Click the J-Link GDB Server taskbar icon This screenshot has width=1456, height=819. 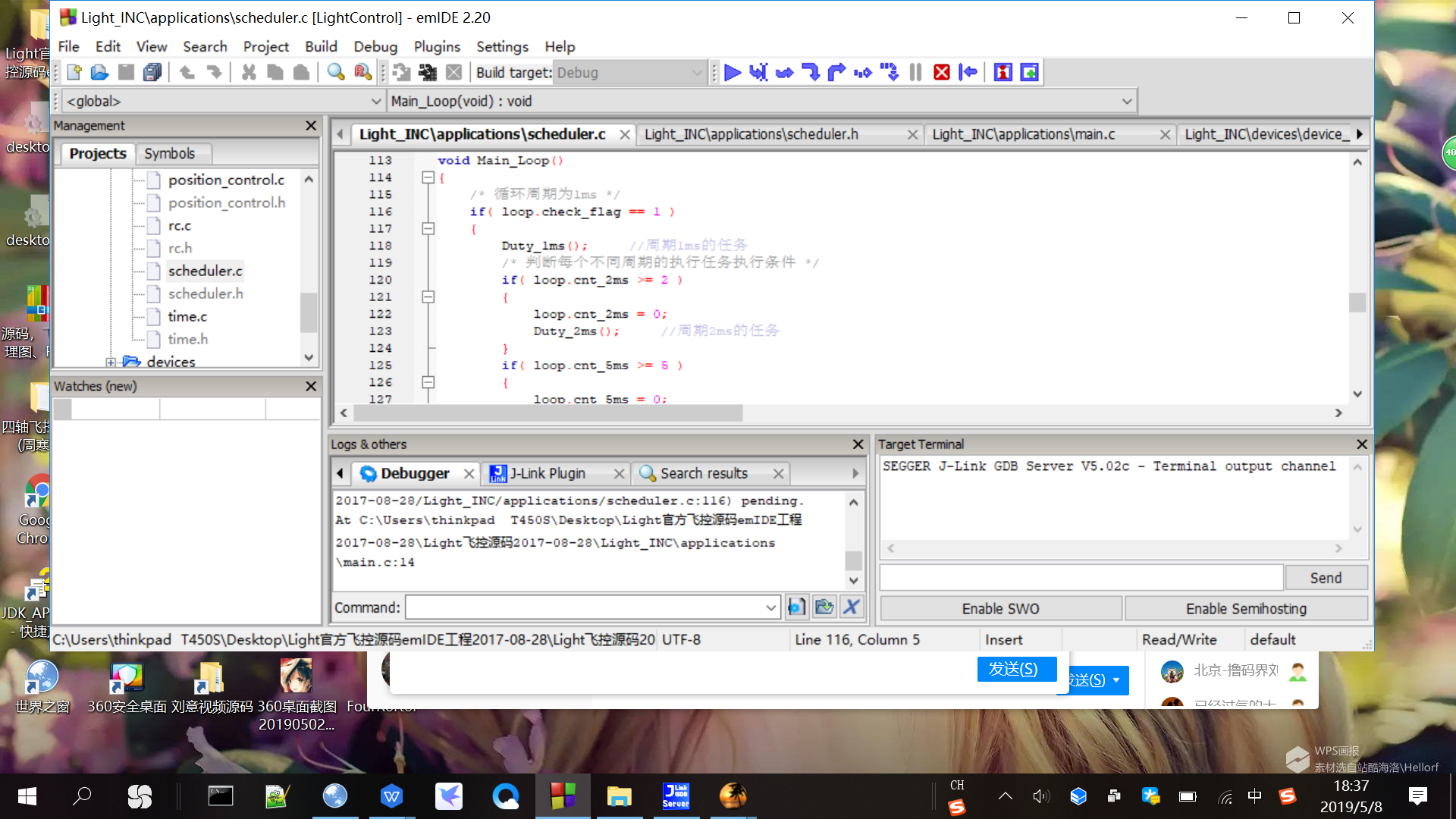(x=676, y=795)
